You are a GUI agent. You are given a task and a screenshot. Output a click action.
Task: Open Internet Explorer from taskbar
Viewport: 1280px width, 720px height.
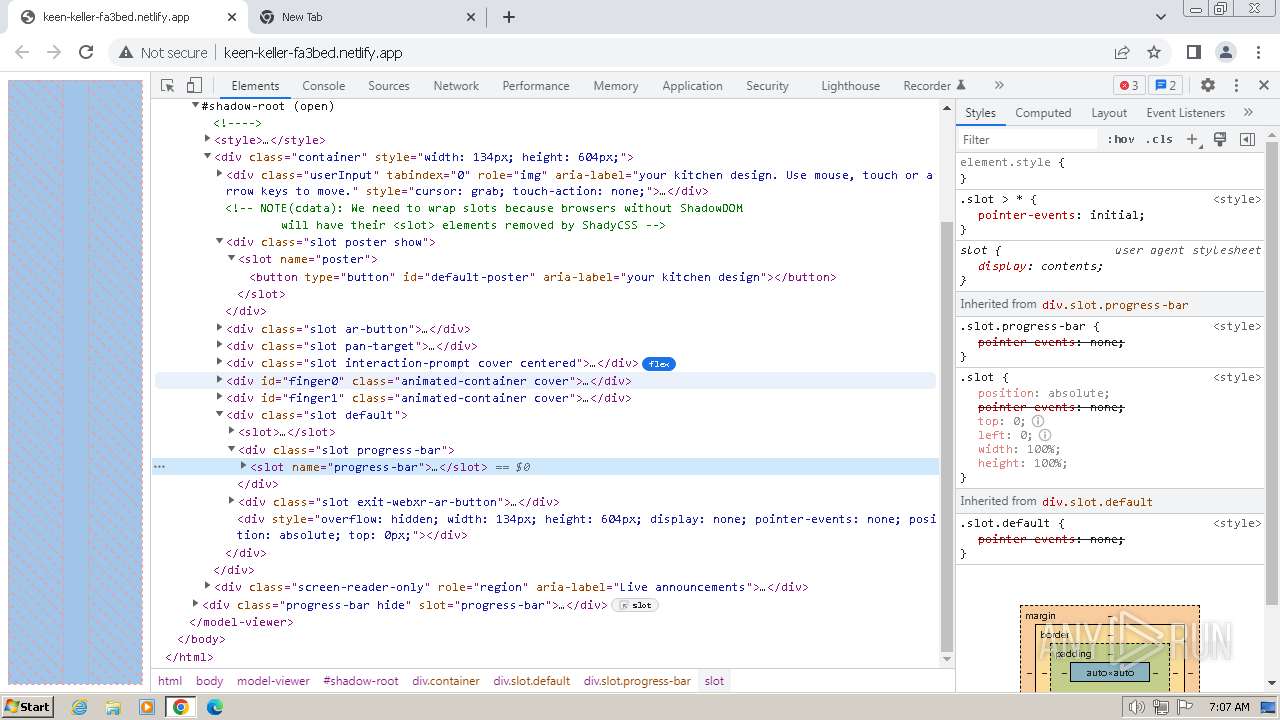(80, 707)
